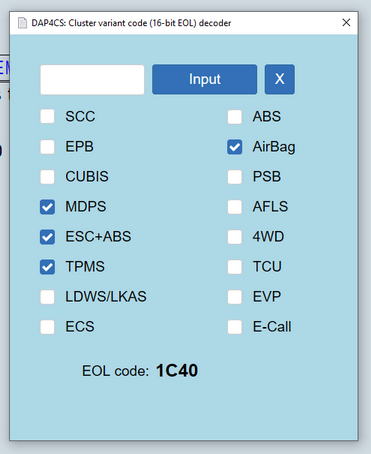Check the CUBIS option

(x=47, y=177)
